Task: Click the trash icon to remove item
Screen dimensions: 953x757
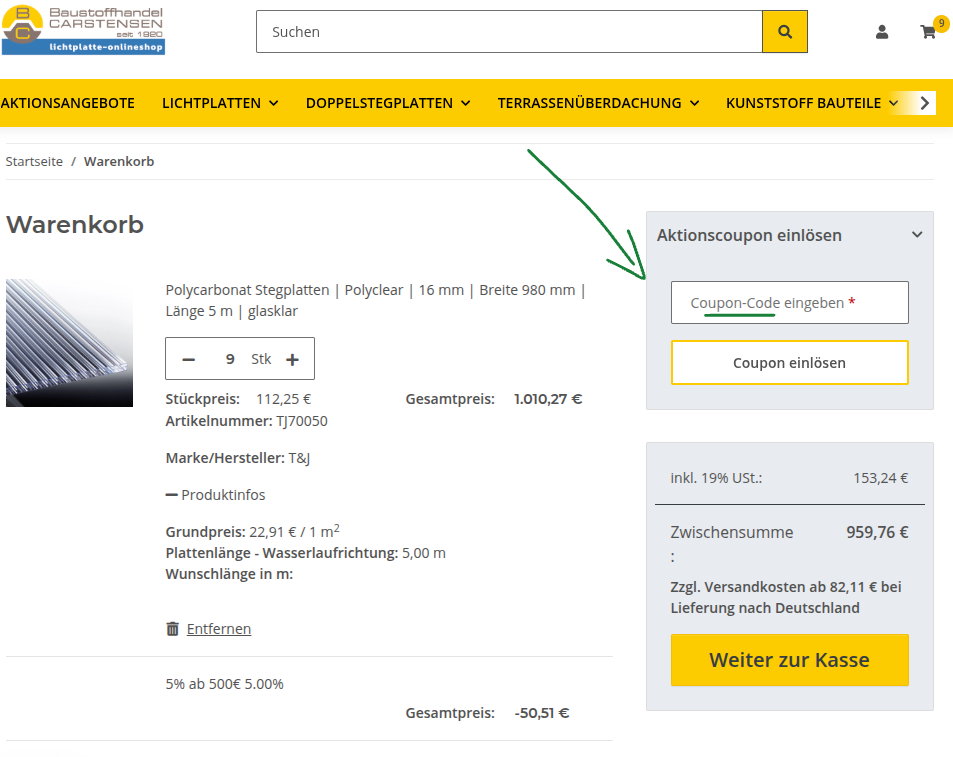Action: pyautogui.click(x=172, y=628)
